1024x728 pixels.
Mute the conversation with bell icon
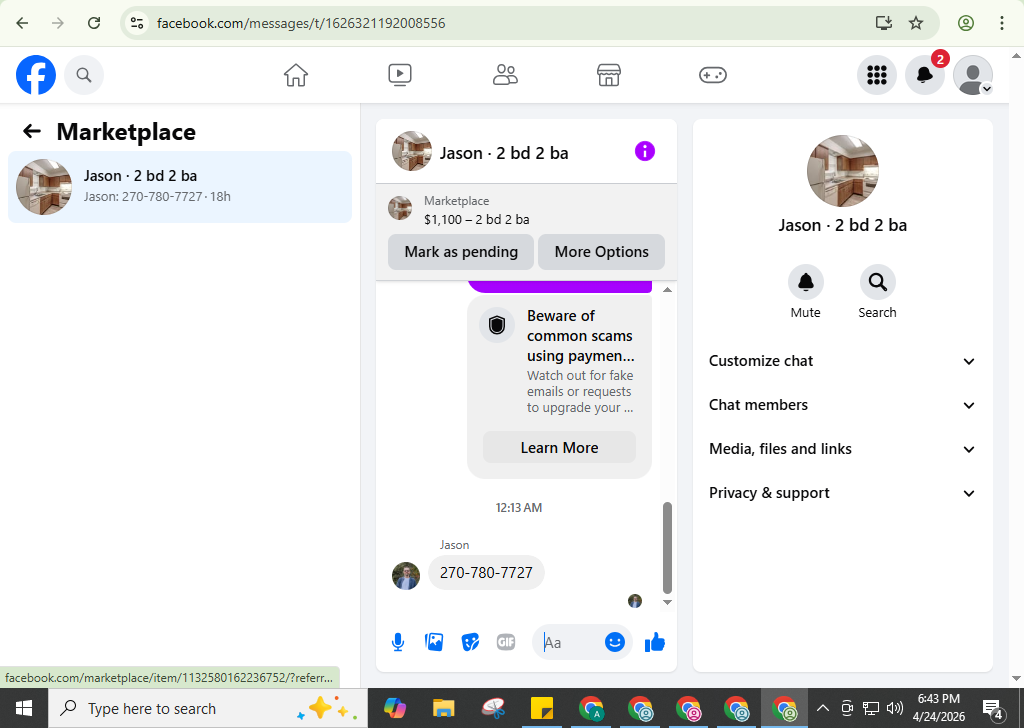(x=805, y=282)
